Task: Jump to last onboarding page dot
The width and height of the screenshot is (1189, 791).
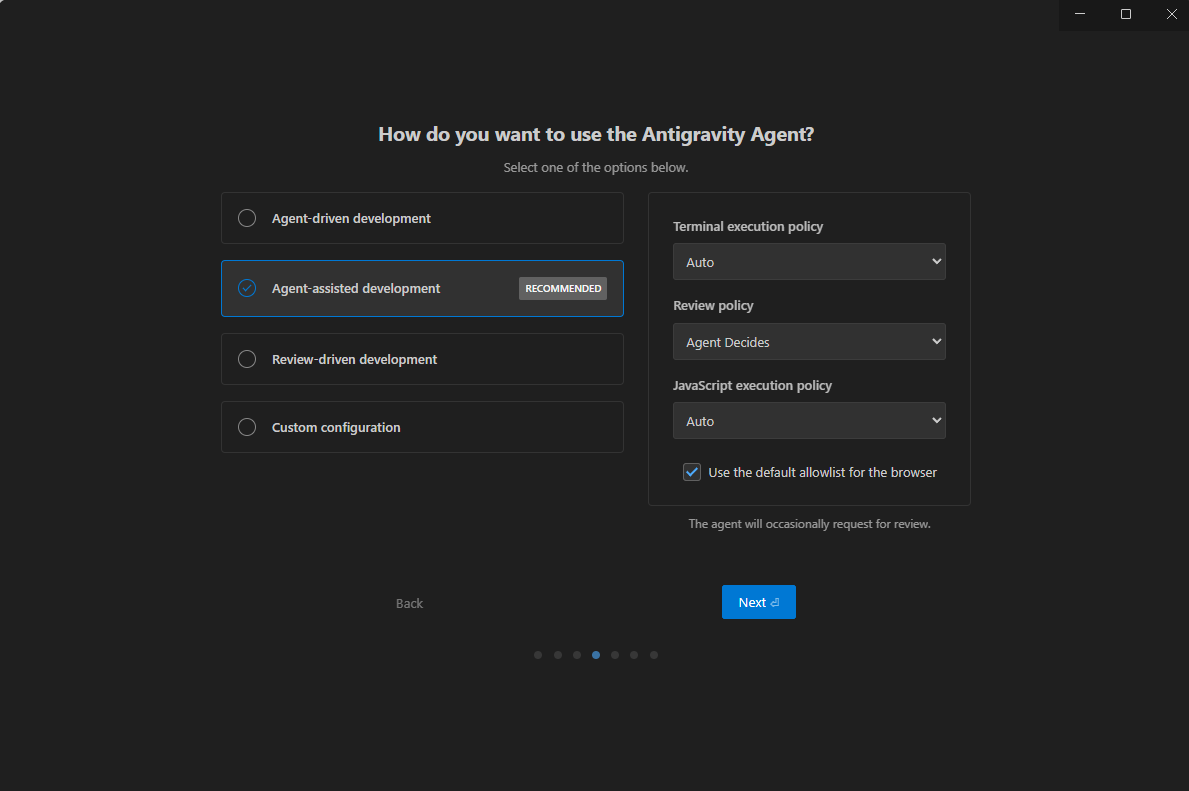Action: [654, 655]
